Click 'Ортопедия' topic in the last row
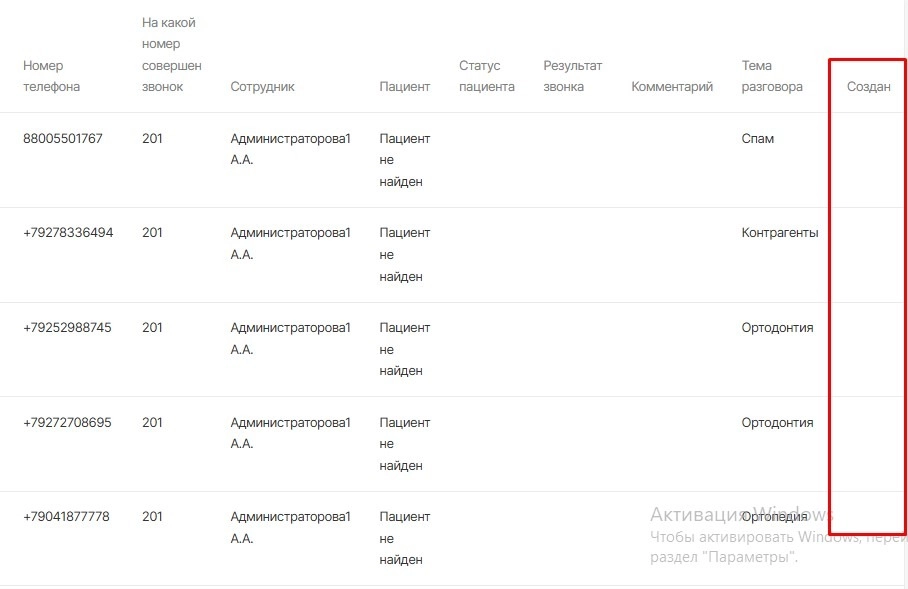This screenshot has height=589, width=908. [775, 517]
